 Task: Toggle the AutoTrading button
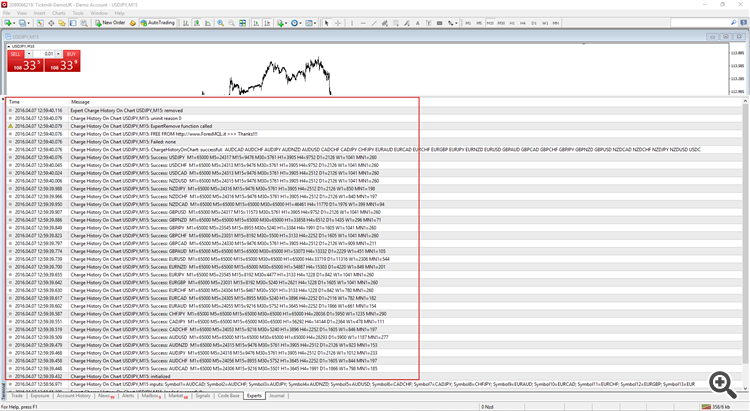point(157,23)
